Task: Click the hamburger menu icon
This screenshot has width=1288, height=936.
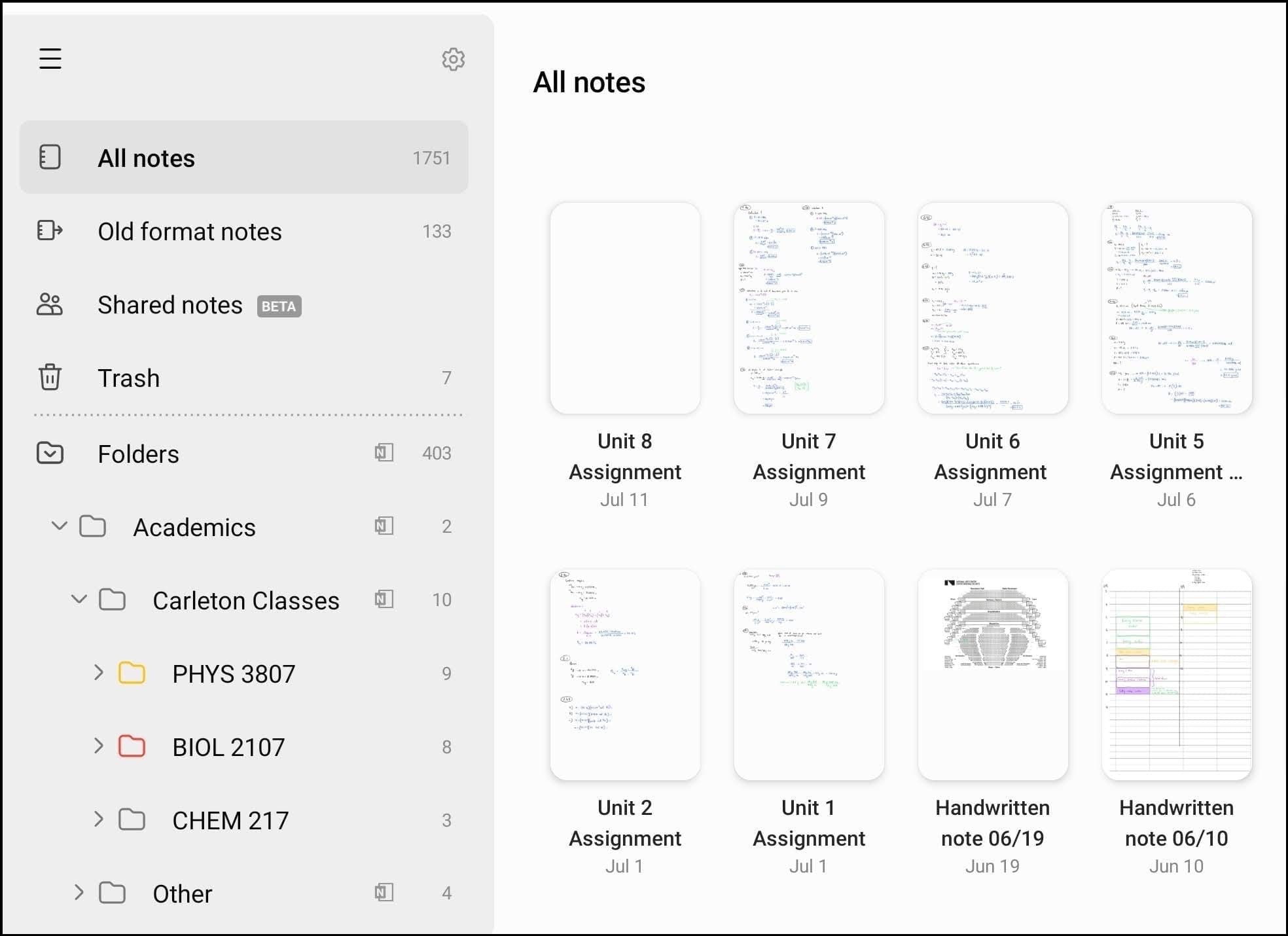Action: click(50, 58)
